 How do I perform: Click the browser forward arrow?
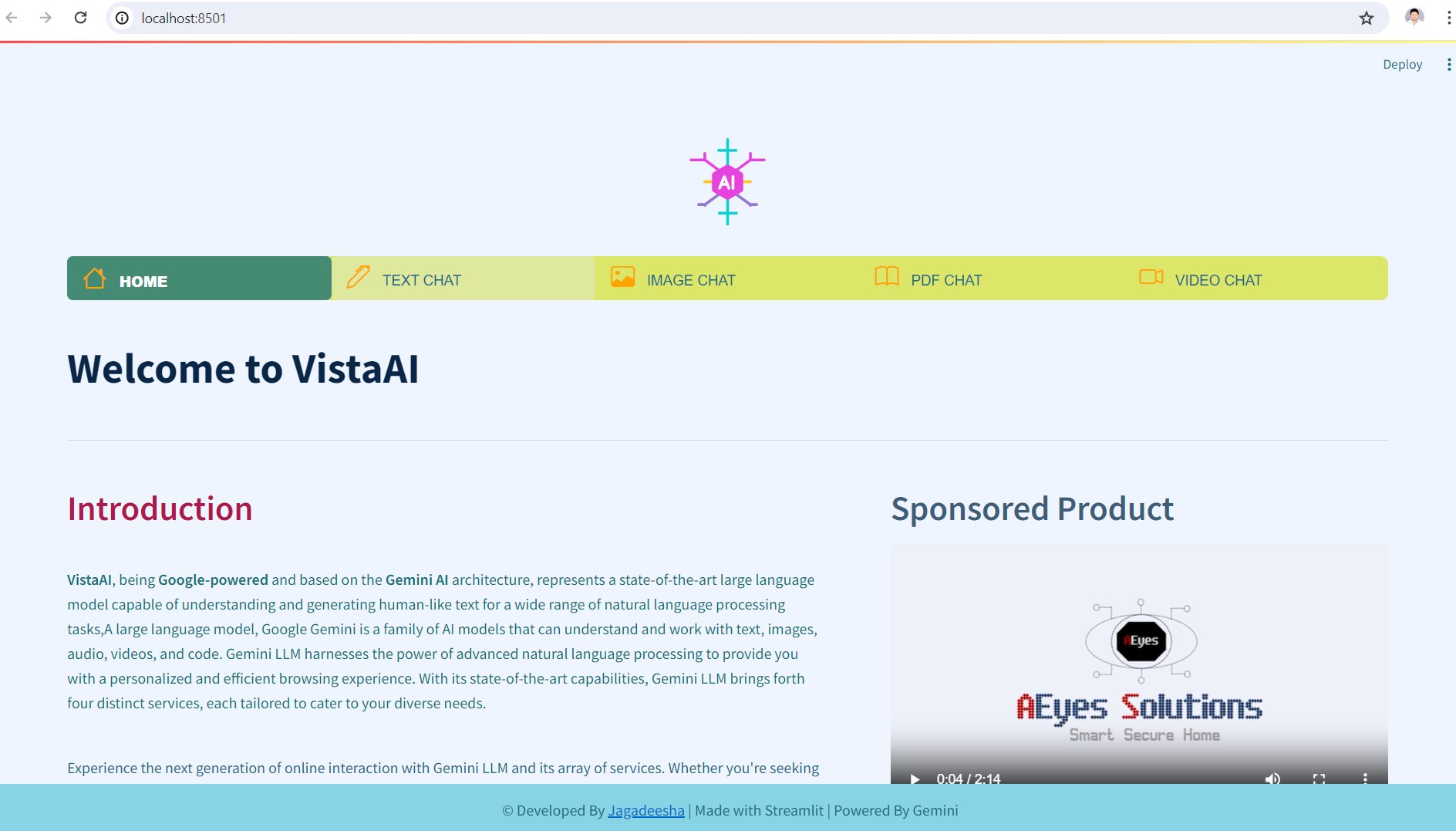tap(46, 18)
